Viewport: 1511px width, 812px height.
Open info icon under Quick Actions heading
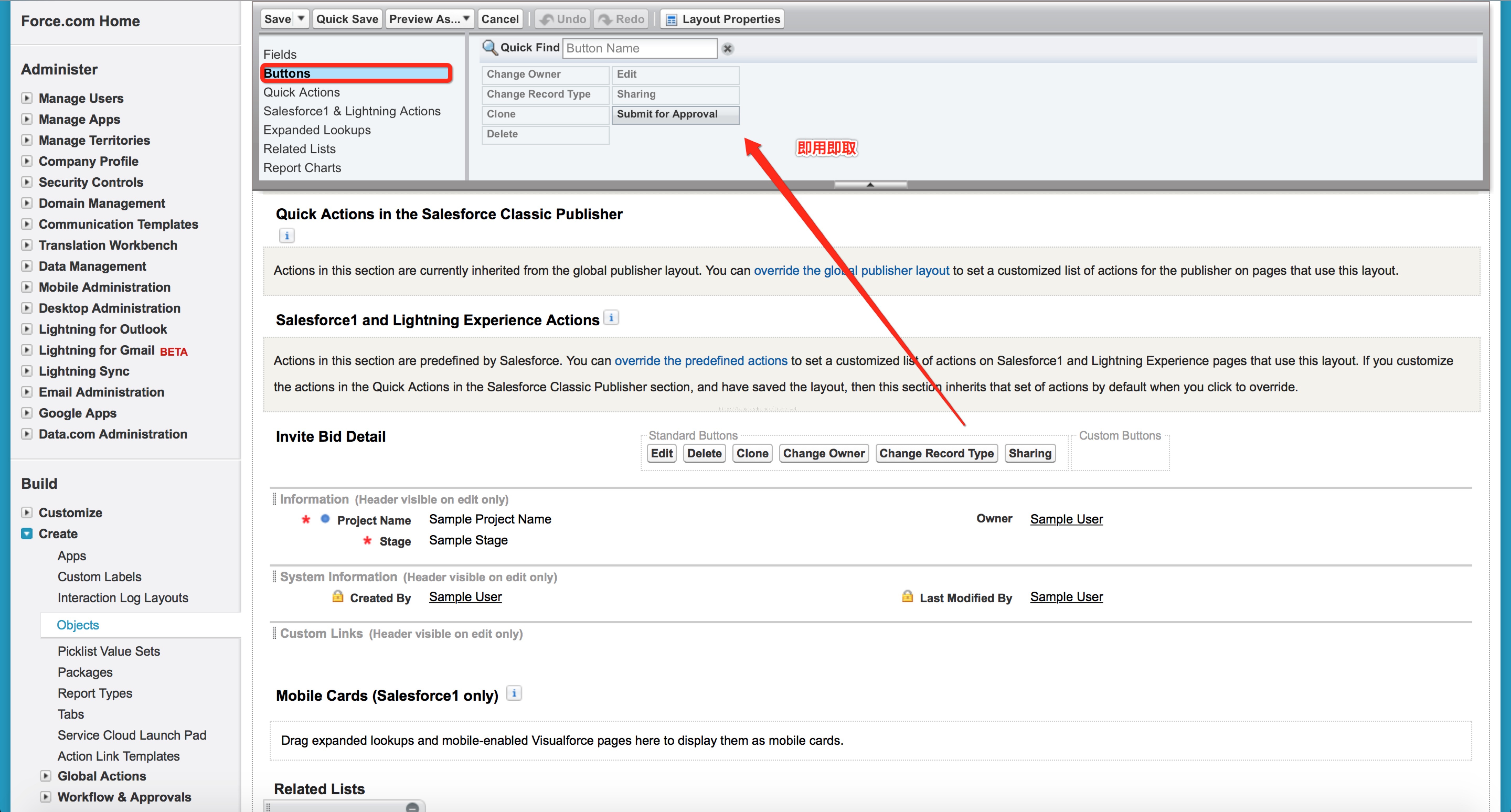click(x=287, y=236)
